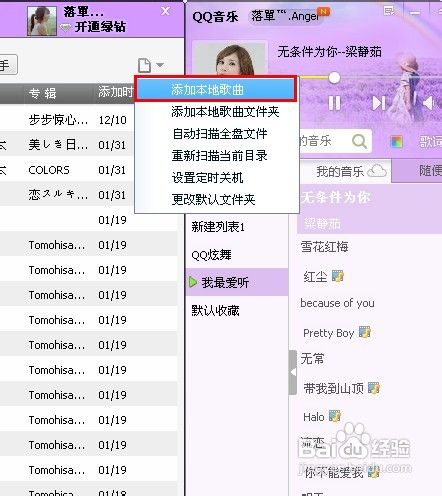Sort by the 专辑 column header
This screenshot has width=442, height=496.
pyautogui.click(x=42, y=93)
